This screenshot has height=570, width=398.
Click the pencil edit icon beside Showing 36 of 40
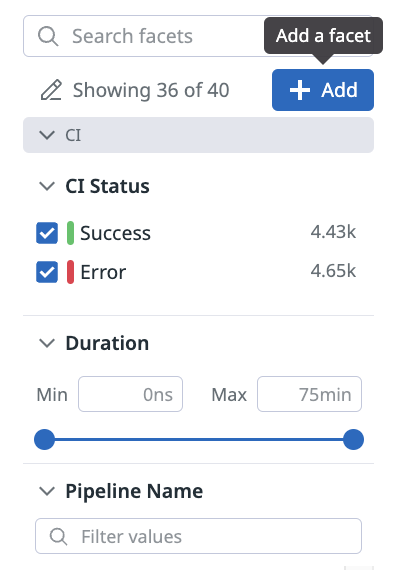[x=51, y=90]
